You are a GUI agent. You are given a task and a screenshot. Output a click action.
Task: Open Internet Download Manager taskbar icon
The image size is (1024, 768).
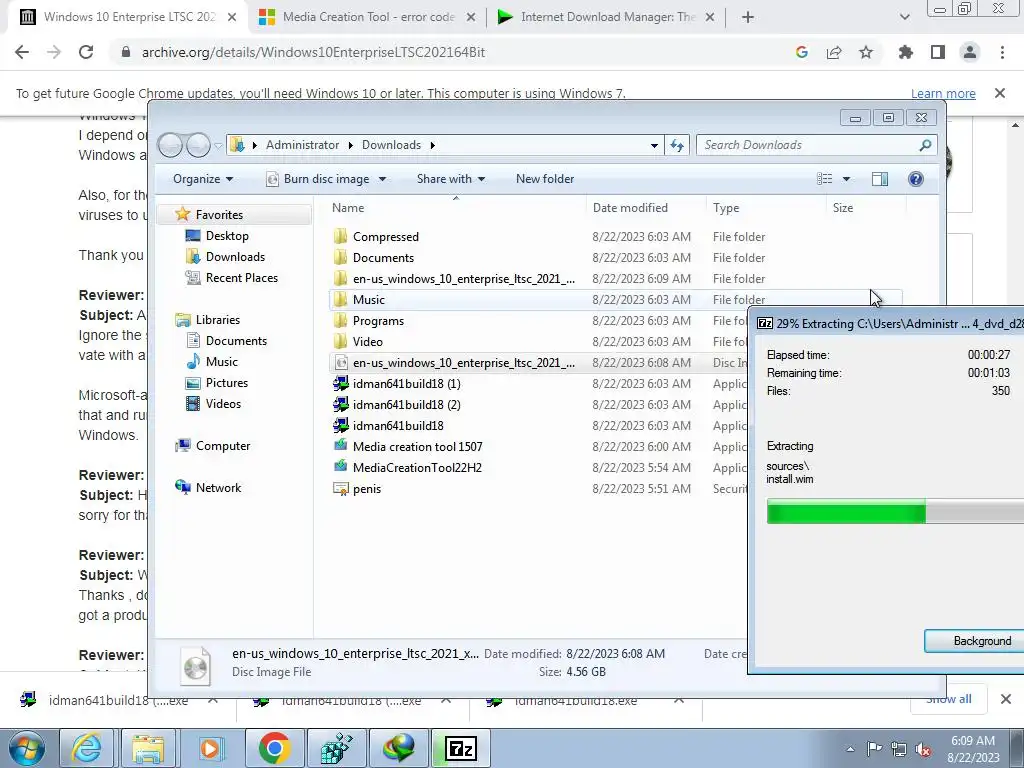point(399,748)
